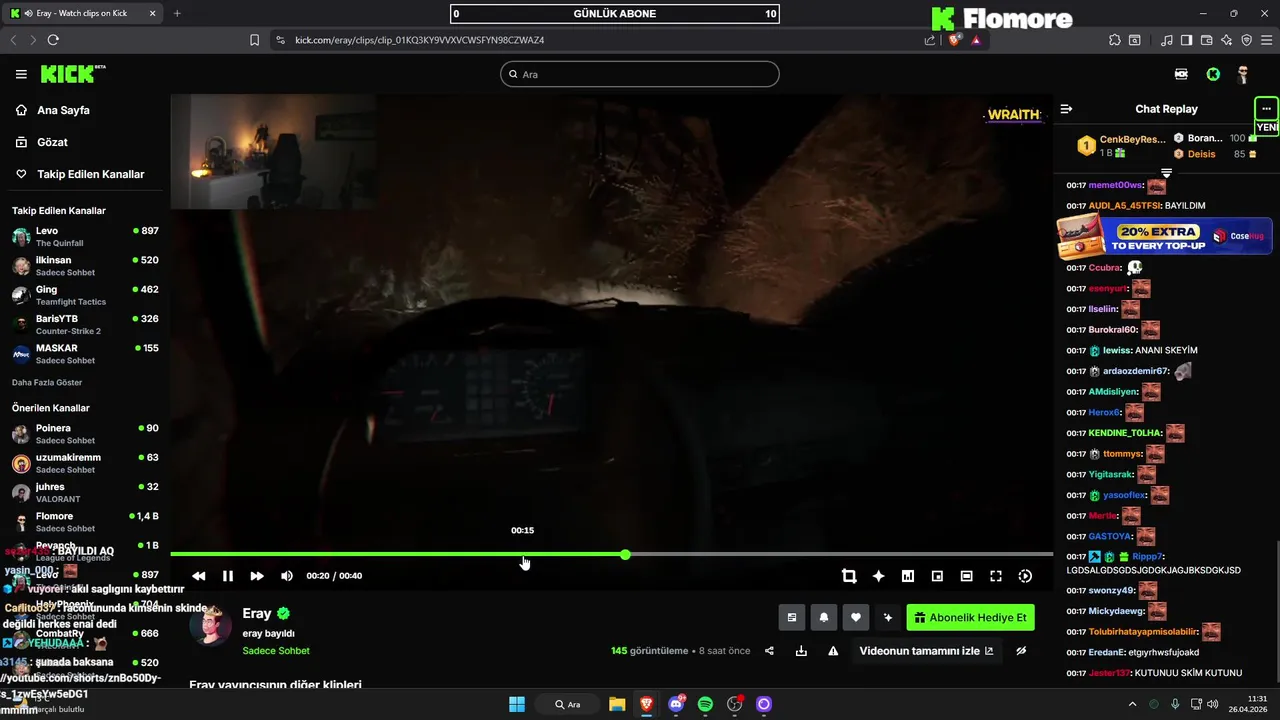Image resolution: width=1280 pixels, height=720 pixels.
Task: Open the stats chart icon in player
Action: tap(908, 576)
